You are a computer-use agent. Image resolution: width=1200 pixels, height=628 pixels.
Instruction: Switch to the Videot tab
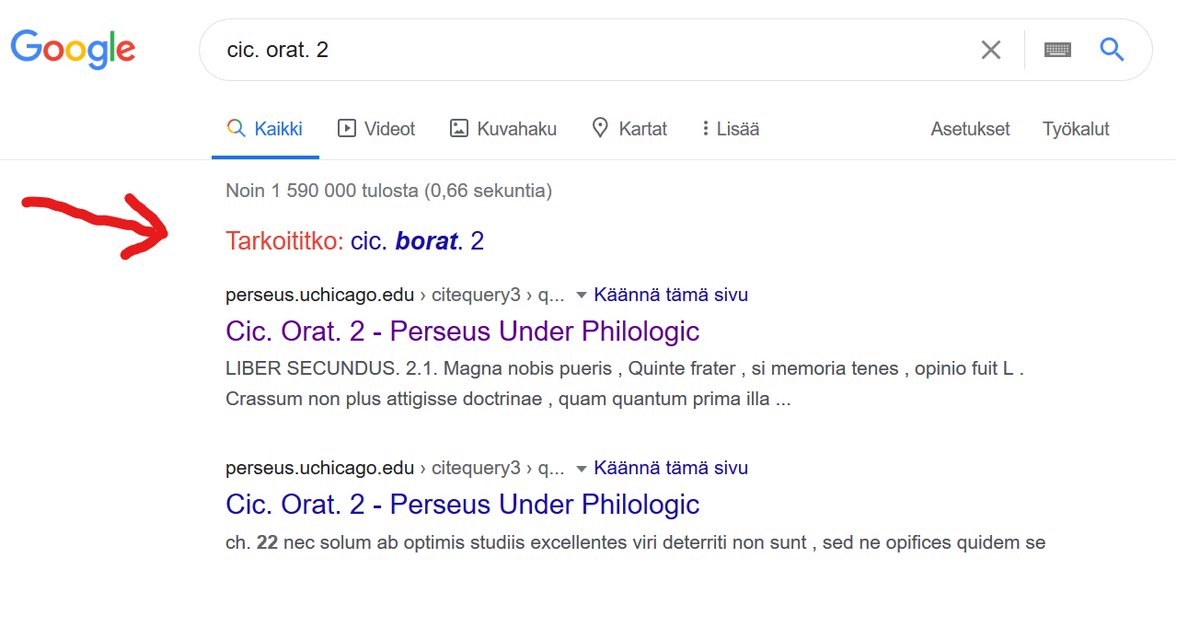(377, 129)
